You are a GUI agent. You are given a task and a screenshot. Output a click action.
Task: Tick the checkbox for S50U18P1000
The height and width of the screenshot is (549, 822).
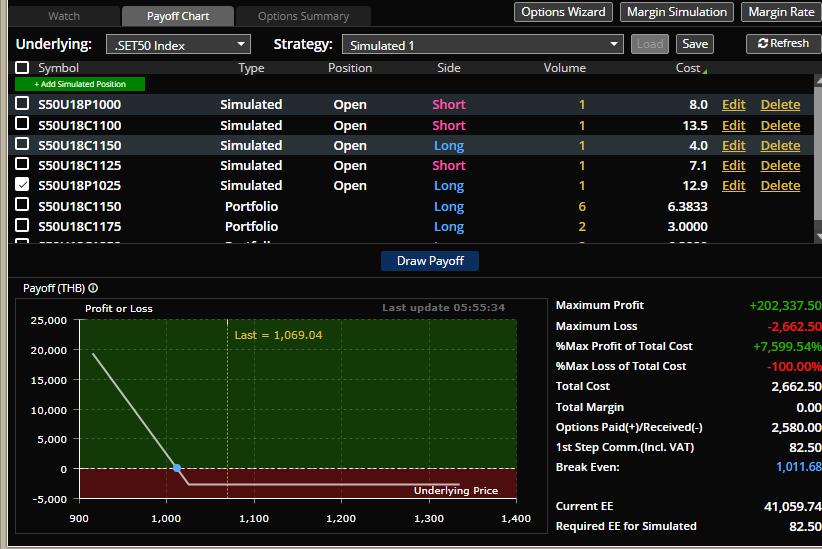(x=22, y=104)
